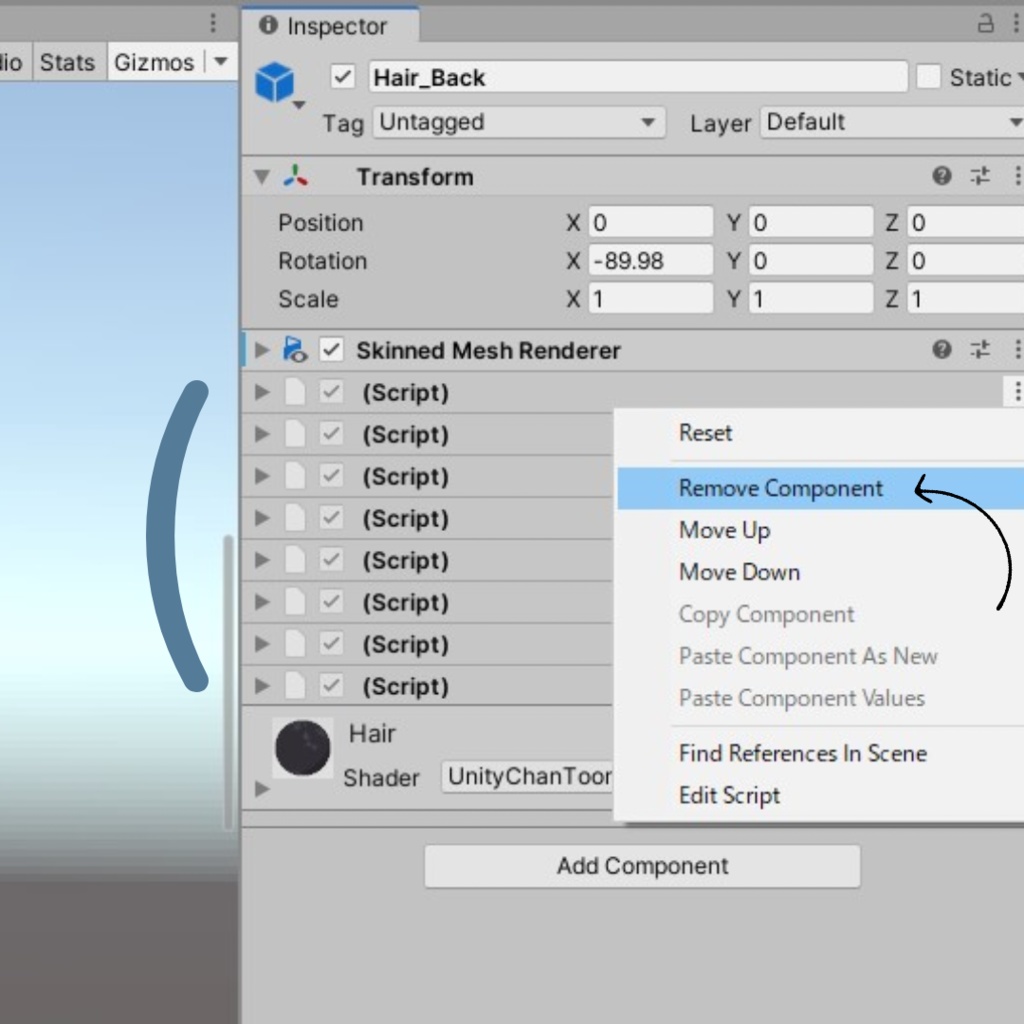Open Skinned Mesh Renderer presets icon
The height and width of the screenshot is (1024, 1024).
tap(980, 349)
